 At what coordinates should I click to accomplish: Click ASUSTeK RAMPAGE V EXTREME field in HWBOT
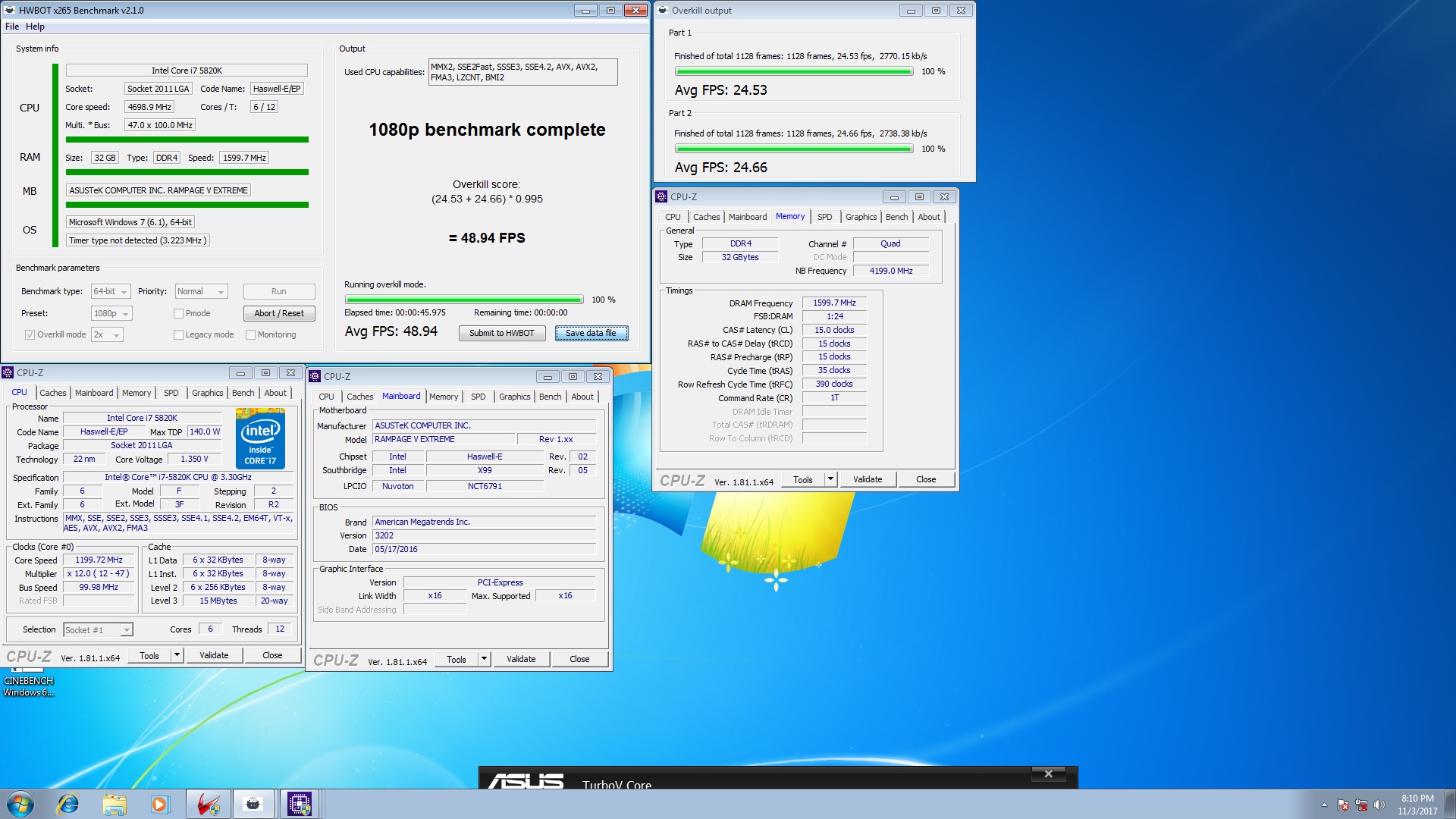click(x=158, y=190)
